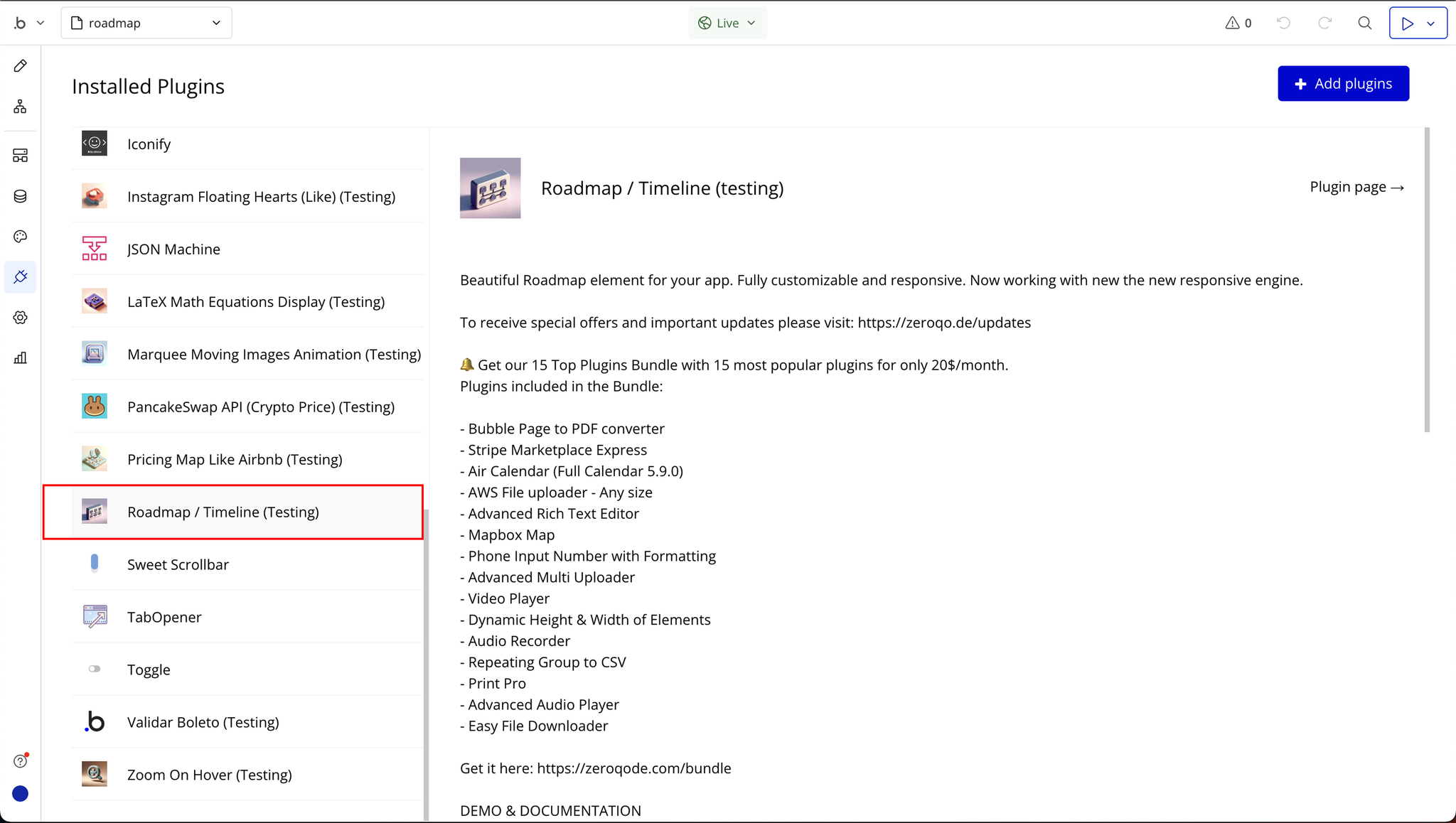The width and height of the screenshot is (1456, 823).
Task: Open the Logs bar chart icon
Action: click(21, 357)
